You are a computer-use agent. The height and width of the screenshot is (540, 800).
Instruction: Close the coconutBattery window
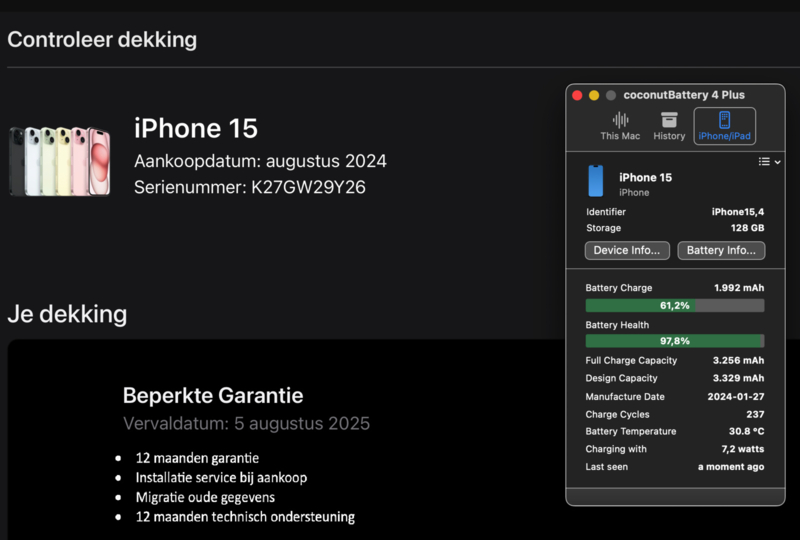coord(577,95)
